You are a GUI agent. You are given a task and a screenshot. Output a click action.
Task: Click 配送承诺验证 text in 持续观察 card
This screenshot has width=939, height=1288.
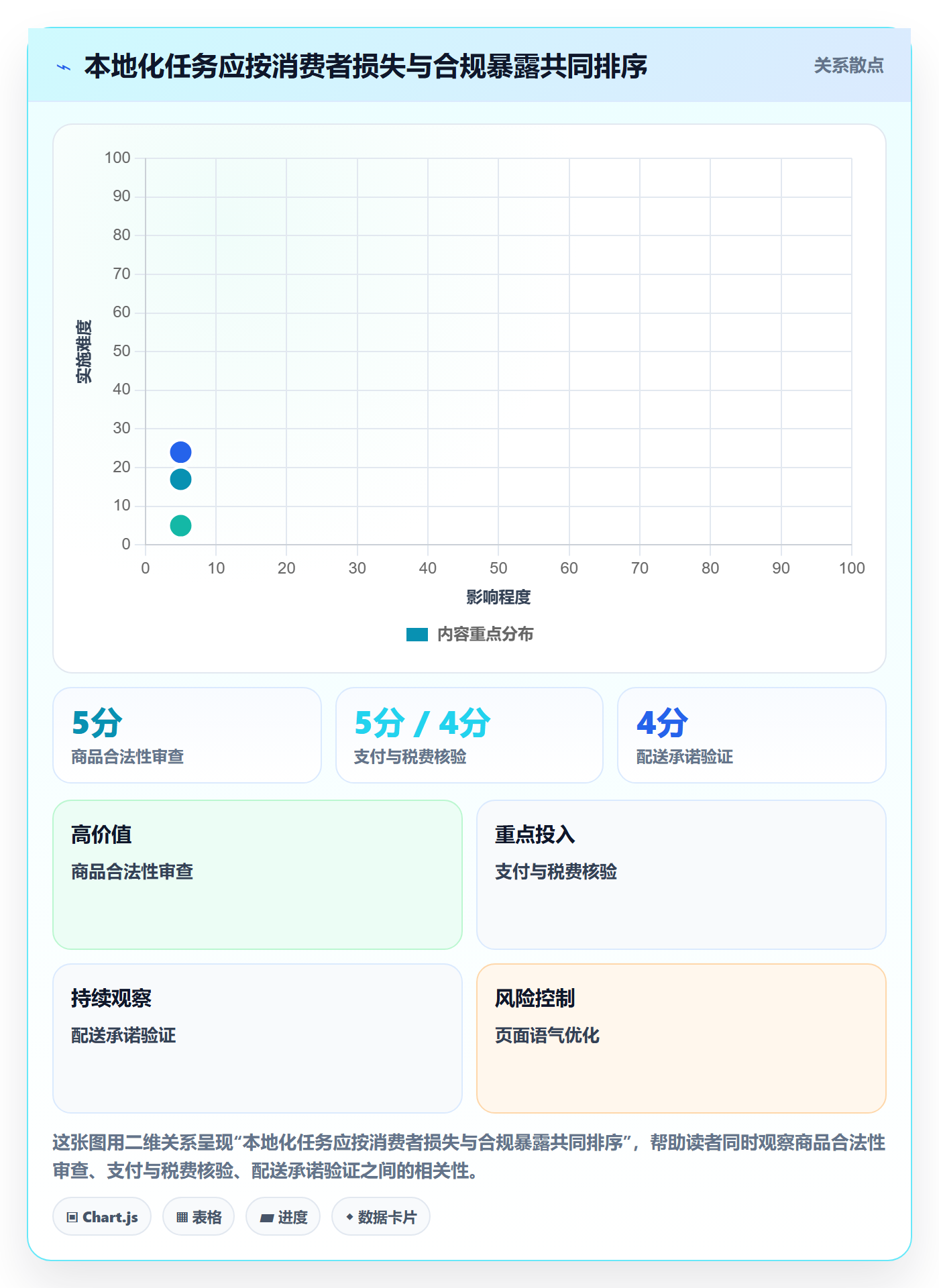point(123,1035)
